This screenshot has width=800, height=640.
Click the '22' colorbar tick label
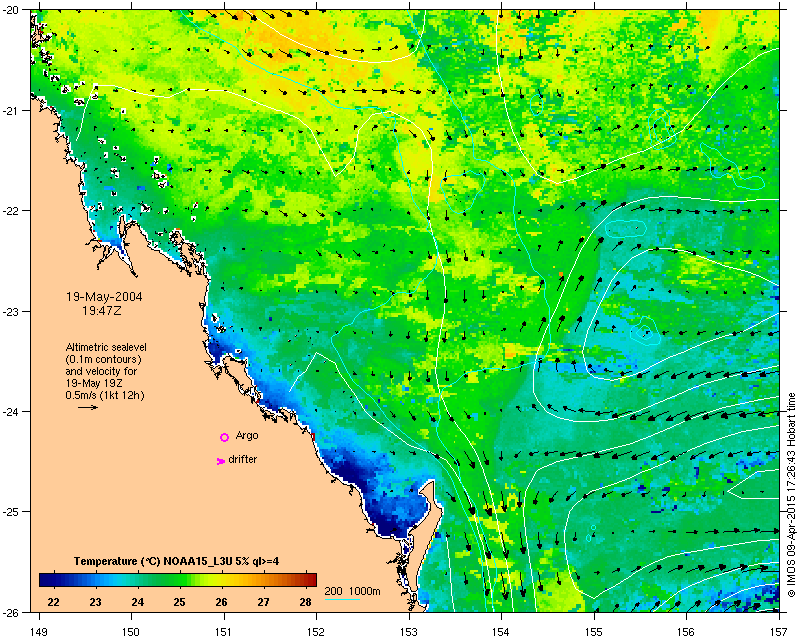click(x=54, y=602)
